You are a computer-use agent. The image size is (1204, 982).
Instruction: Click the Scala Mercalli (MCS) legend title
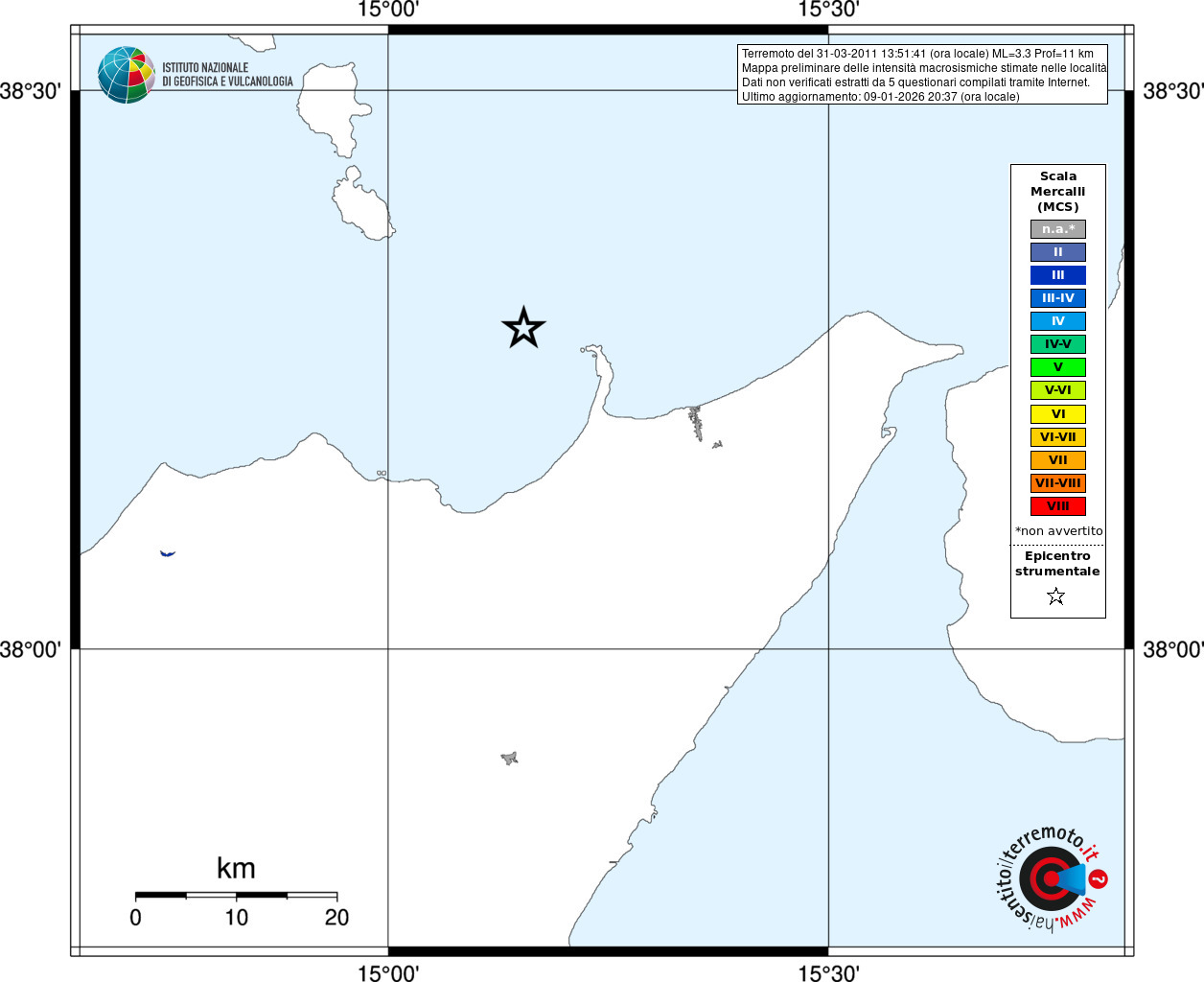1058,191
